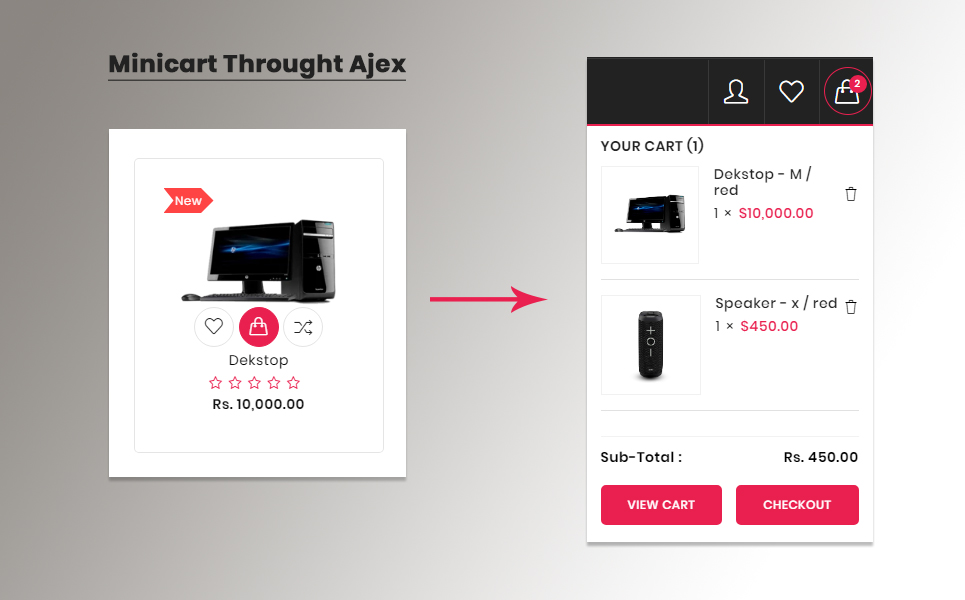Add Dekstop to wishlist using heart button
The height and width of the screenshot is (600, 965).
(214, 327)
